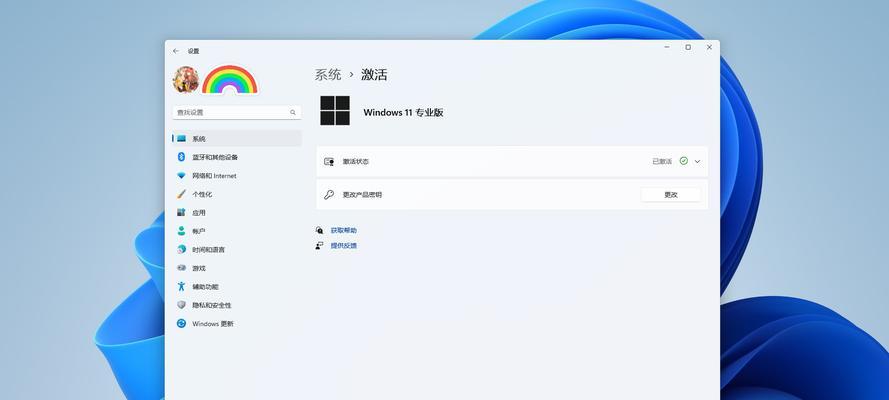Viewport: 889px width, 400px height.
Task: Select 系统 label in sidebar
Action: click(198, 139)
